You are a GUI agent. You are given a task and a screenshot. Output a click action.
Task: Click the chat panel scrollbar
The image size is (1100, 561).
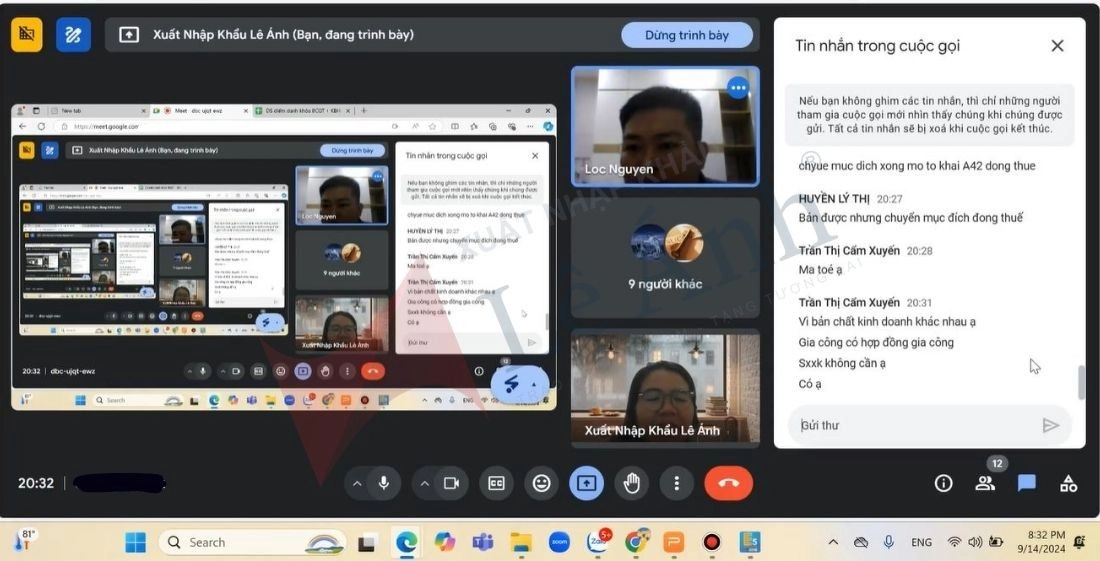(x=1078, y=382)
